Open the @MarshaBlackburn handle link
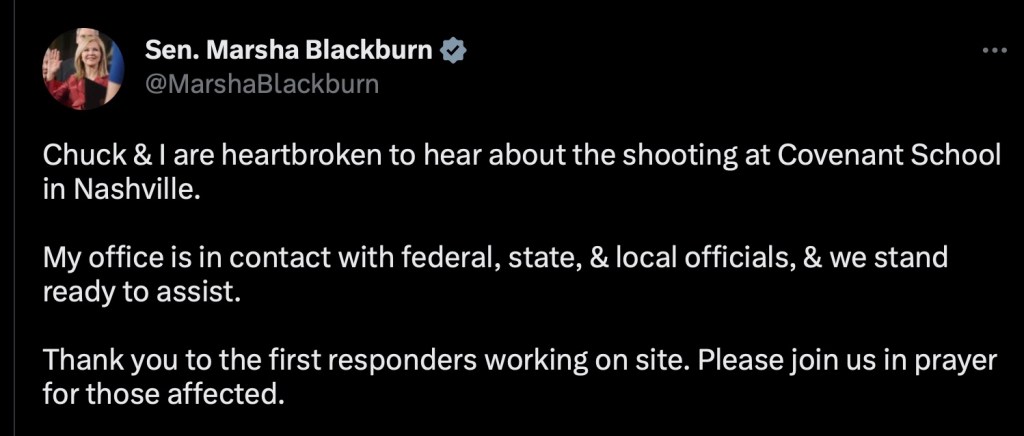The image size is (1024, 436). click(x=262, y=83)
